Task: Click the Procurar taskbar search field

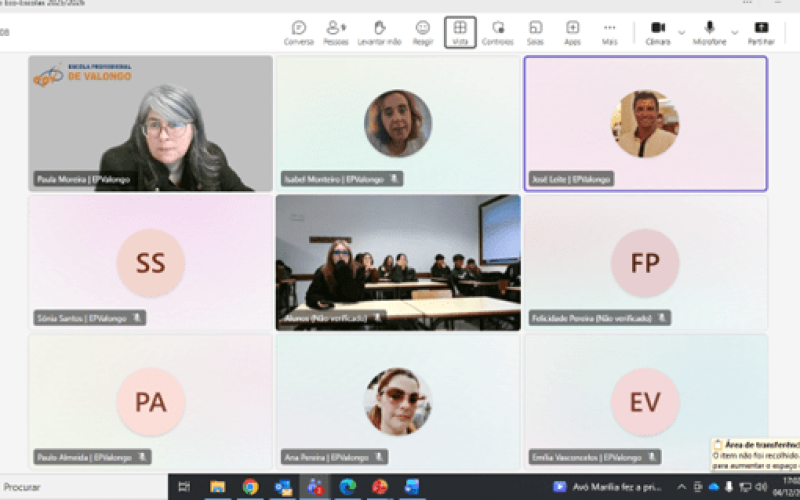Action: tap(84, 487)
